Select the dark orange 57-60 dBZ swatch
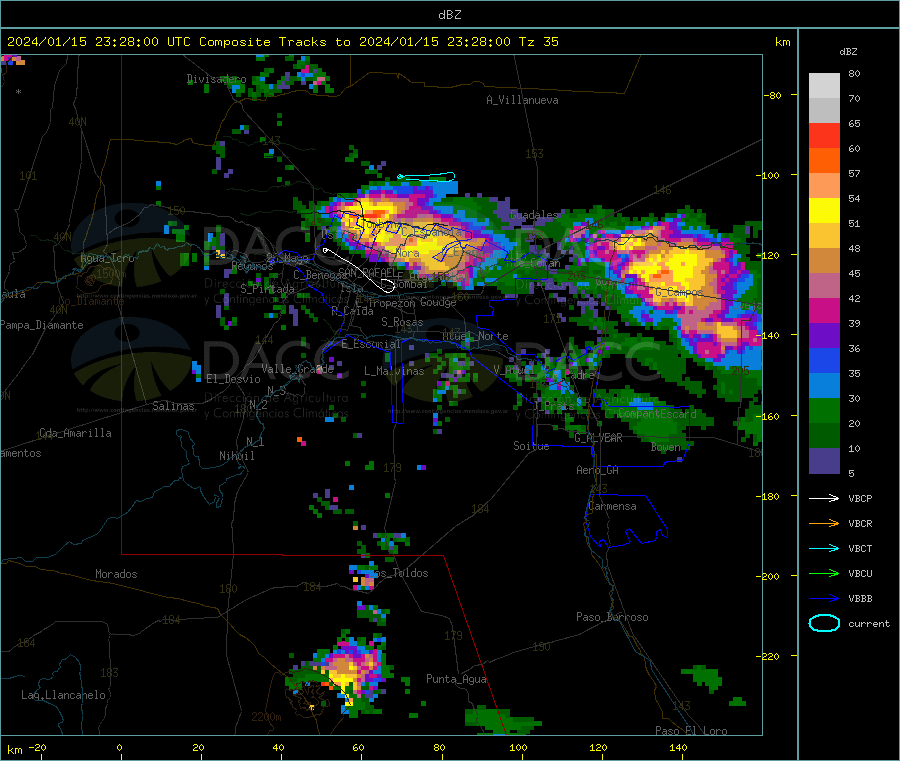900x761 pixels. tap(824, 161)
